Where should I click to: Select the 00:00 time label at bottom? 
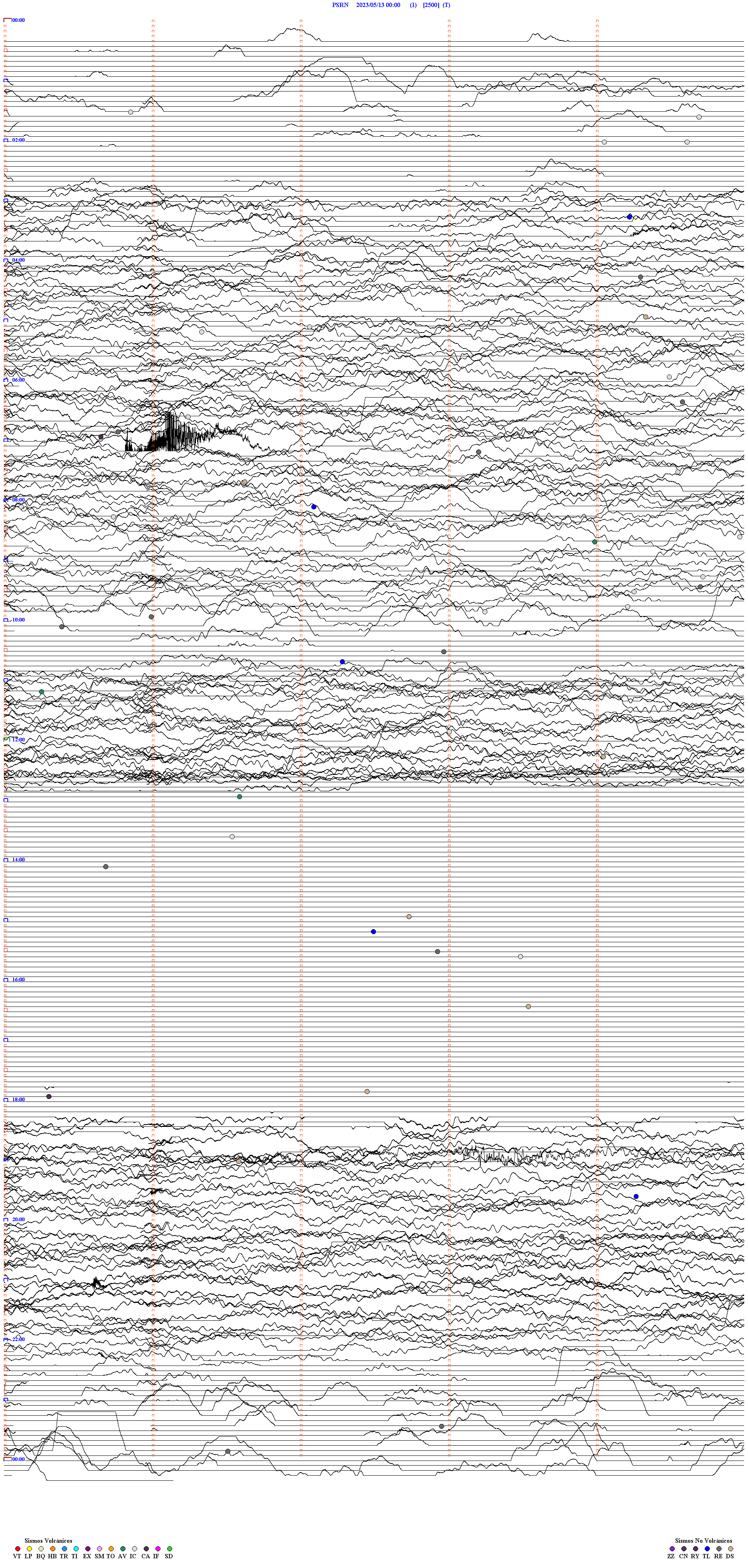coord(18,1459)
